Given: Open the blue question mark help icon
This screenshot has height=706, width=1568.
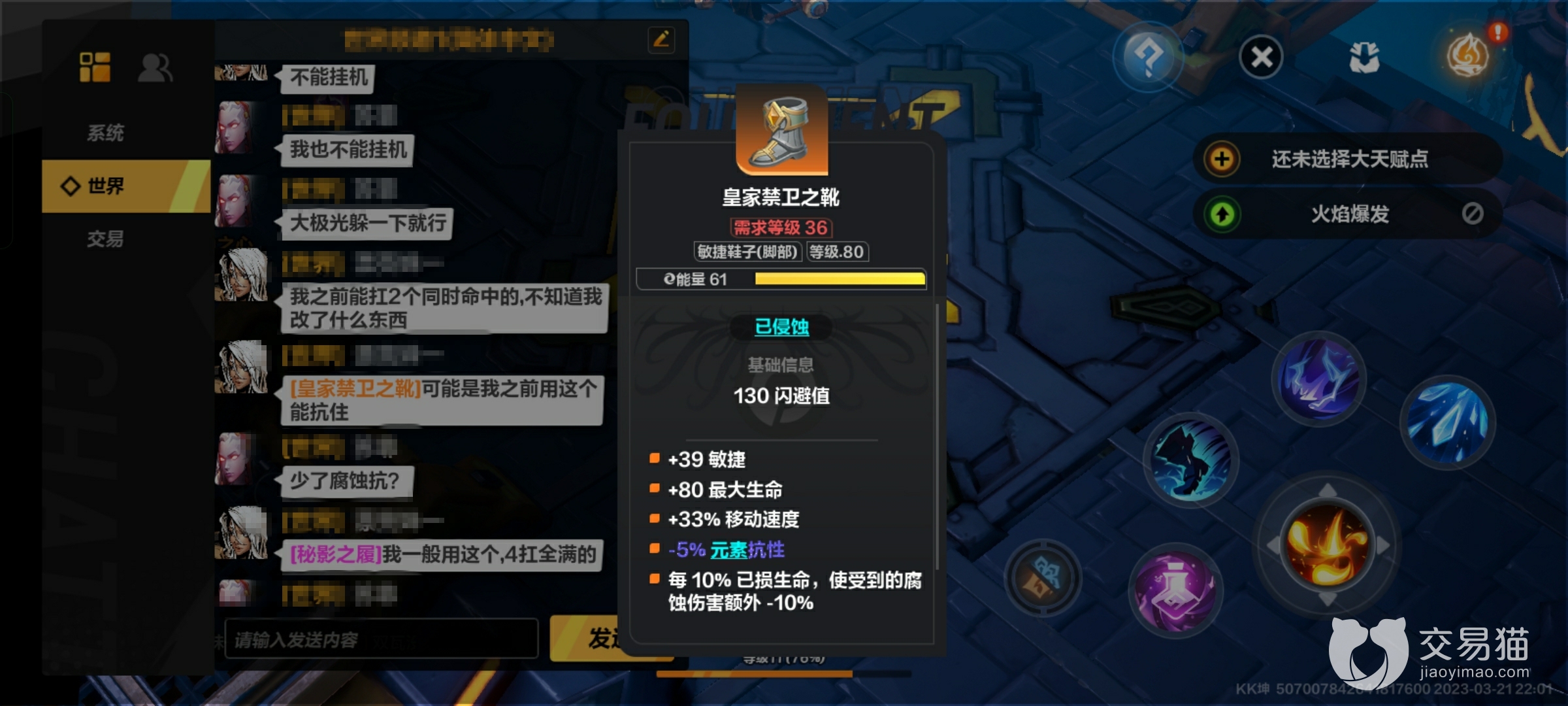Looking at the screenshot, I should [1149, 58].
